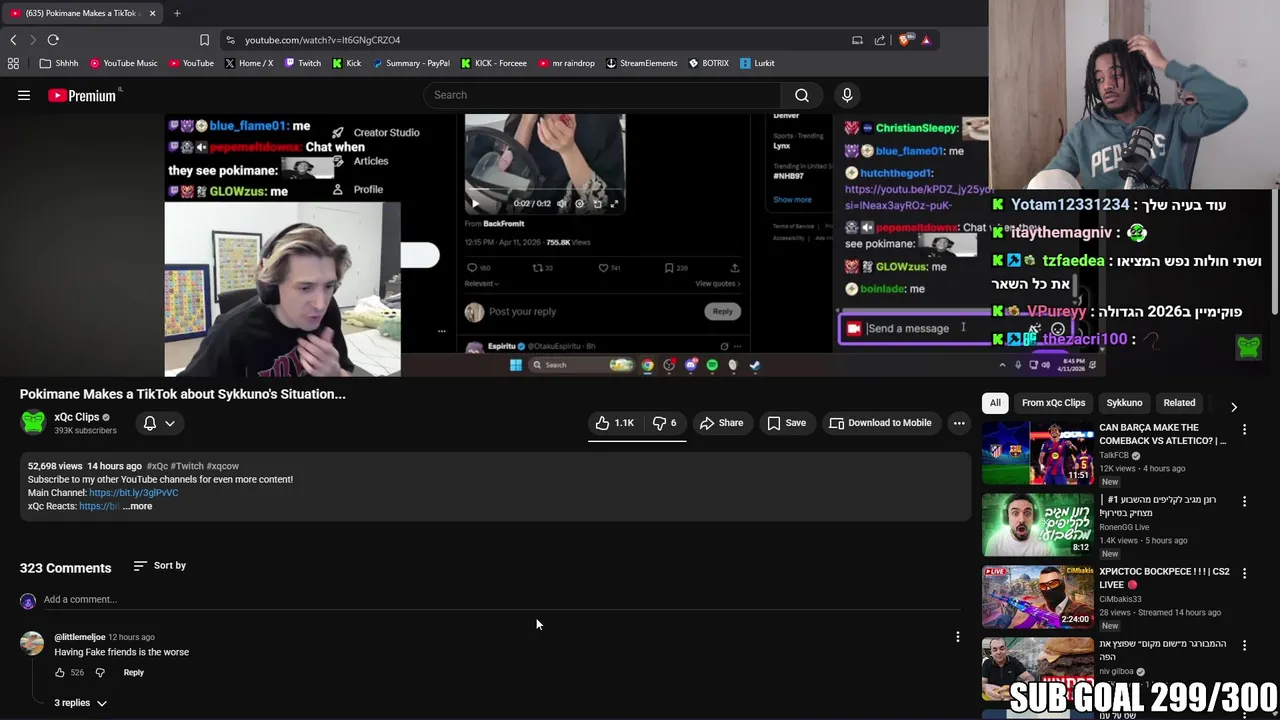The image size is (1280, 720).
Task: Open the @littlemeljoe commenter avatar
Action: pyautogui.click(x=32, y=643)
